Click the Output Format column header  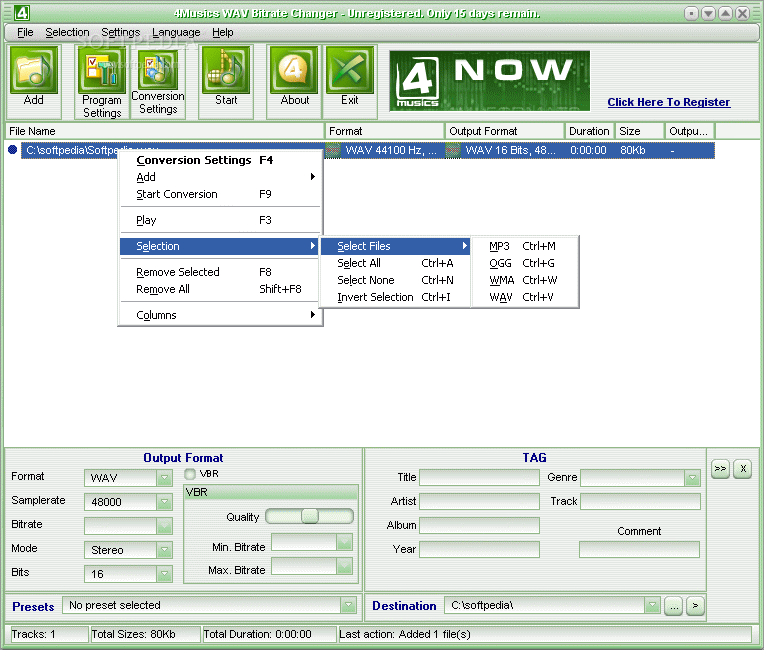coord(505,131)
